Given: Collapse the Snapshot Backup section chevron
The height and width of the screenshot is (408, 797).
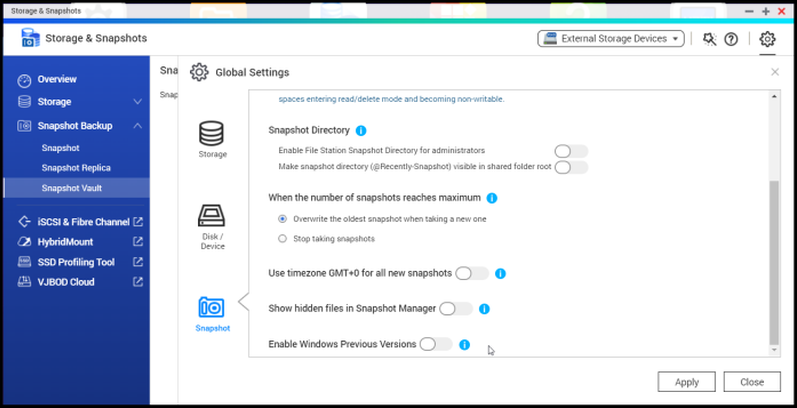Looking at the screenshot, I should click(138, 125).
